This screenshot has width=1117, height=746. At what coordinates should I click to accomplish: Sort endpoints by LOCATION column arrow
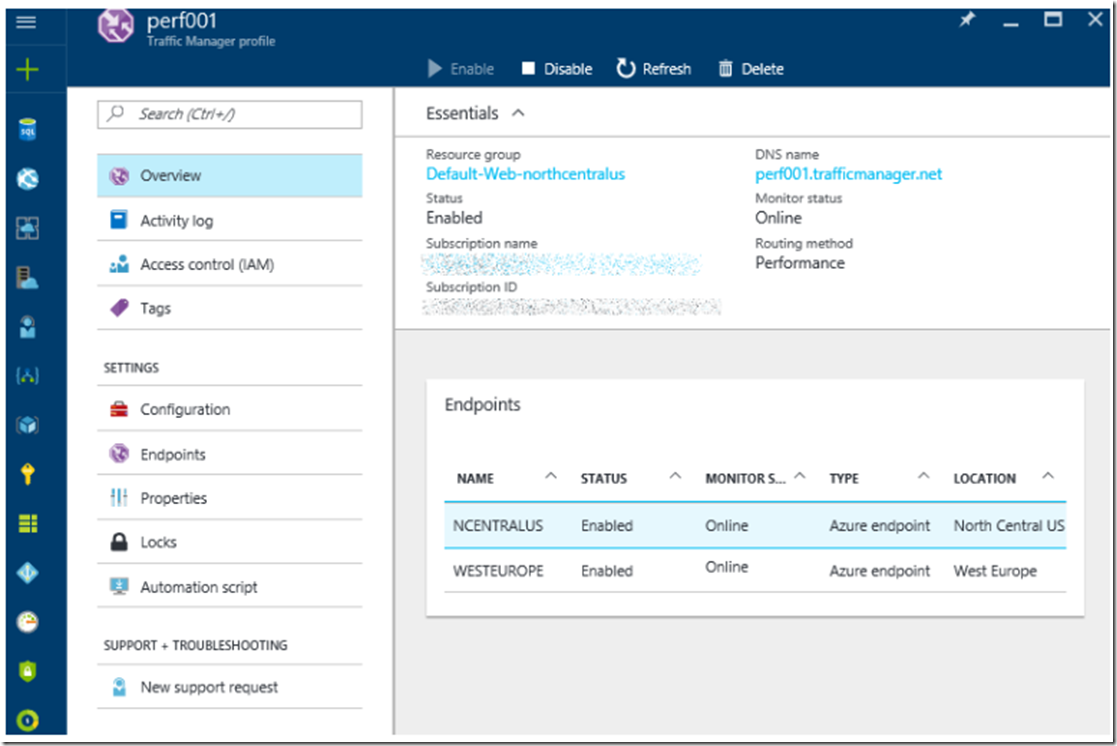[1048, 476]
